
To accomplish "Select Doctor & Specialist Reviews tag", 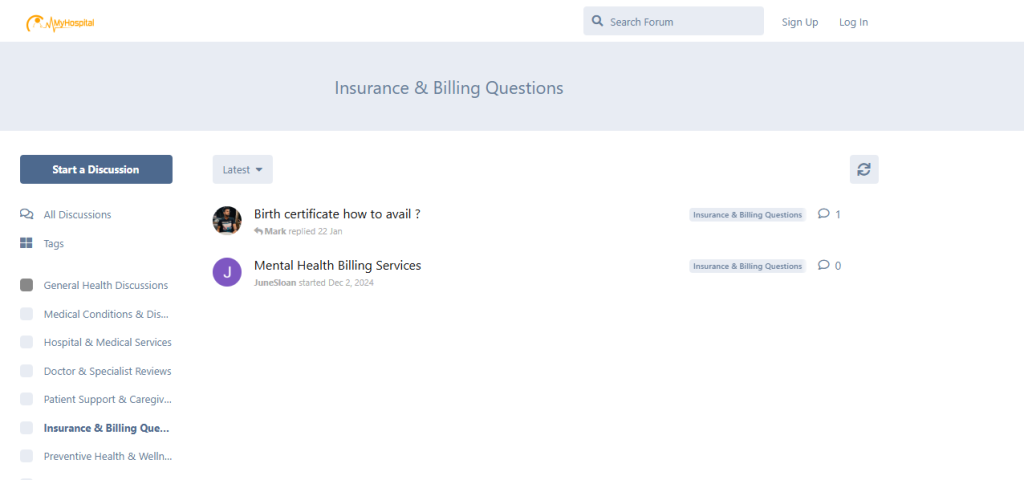I will (x=108, y=371).
